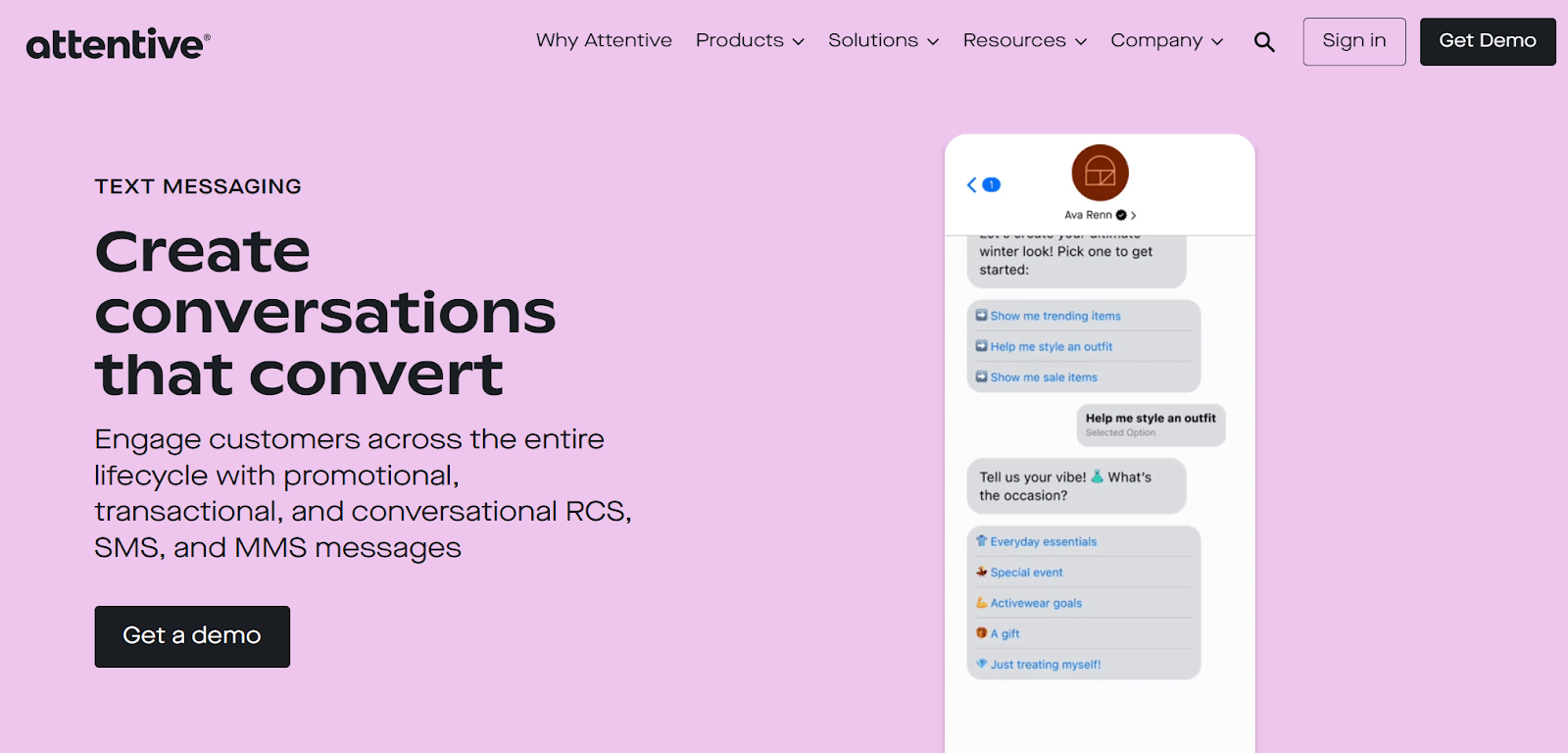Expand the Resources dropdown

tap(1023, 41)
